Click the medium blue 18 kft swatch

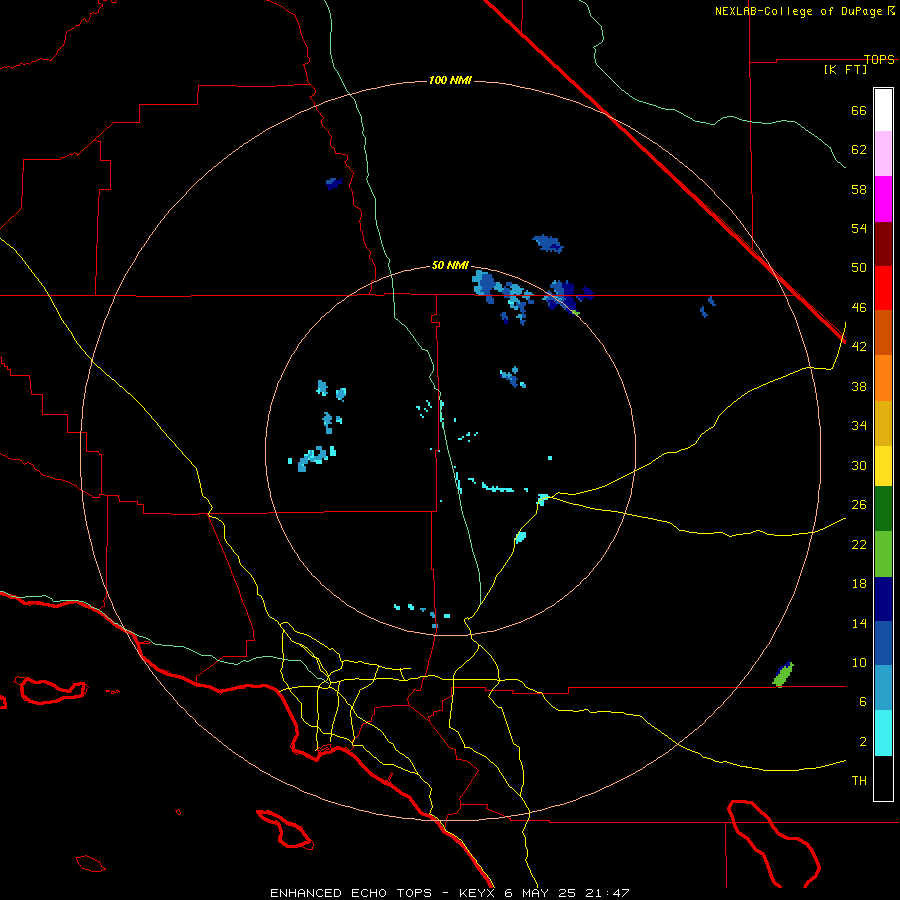tap(883, 643)
